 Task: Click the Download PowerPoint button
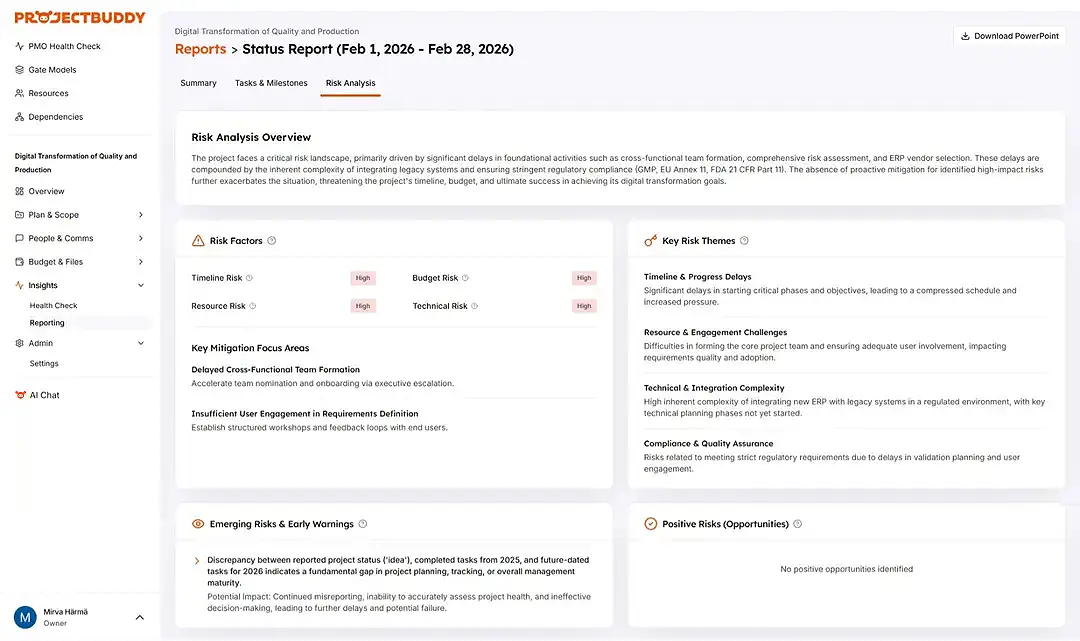[x=1009, y=36]
